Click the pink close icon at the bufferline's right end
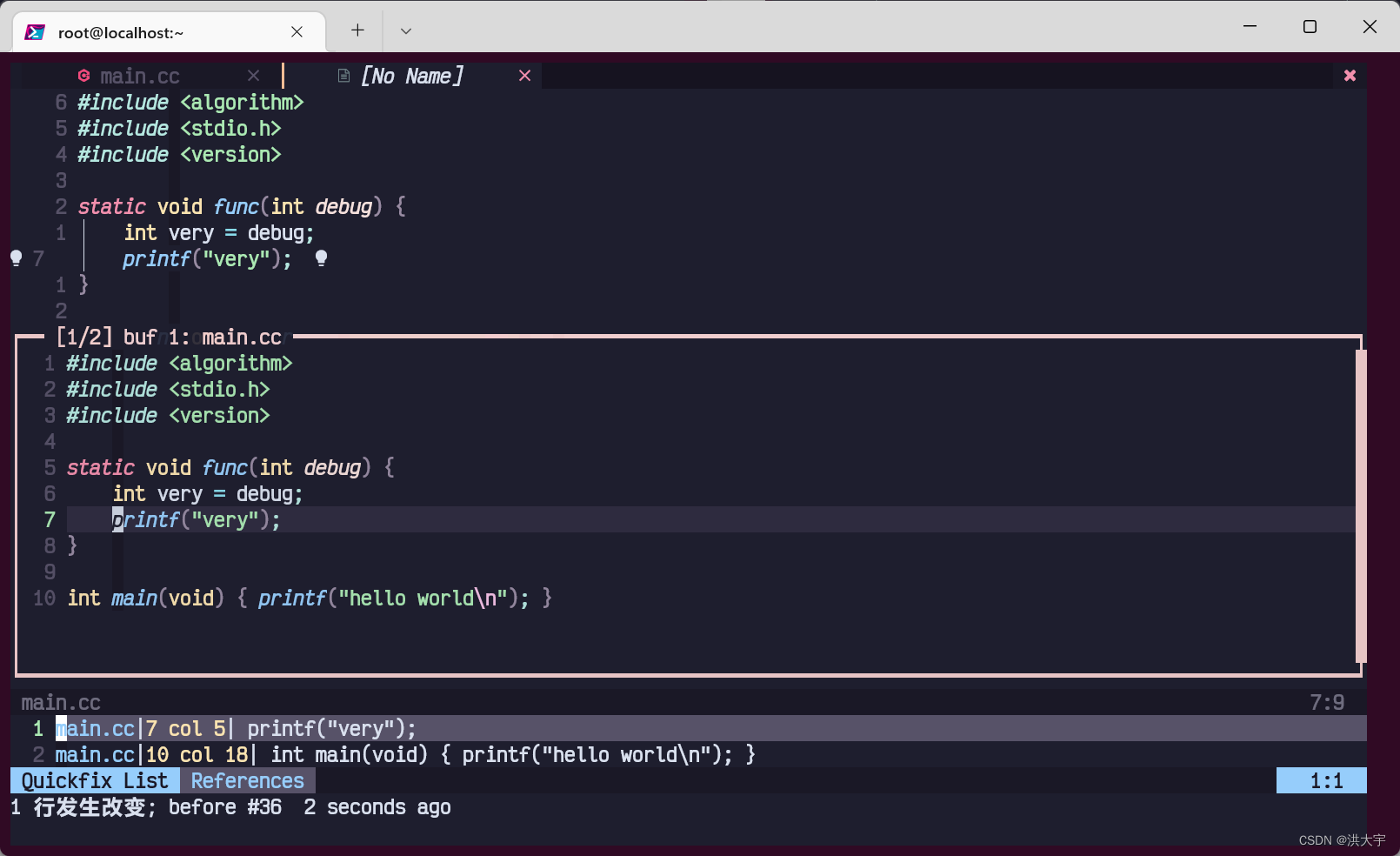 coord(1350,76)
